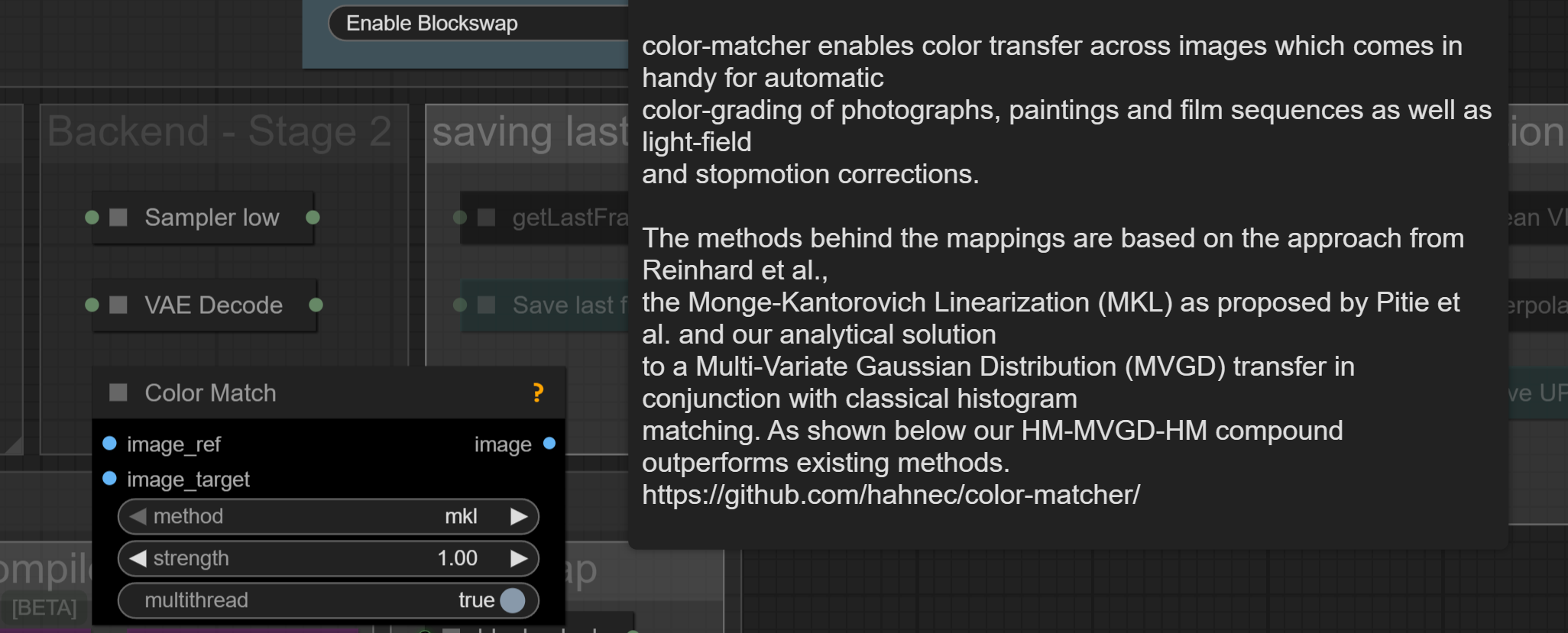Select next method with right arrow

click(519, 517)
